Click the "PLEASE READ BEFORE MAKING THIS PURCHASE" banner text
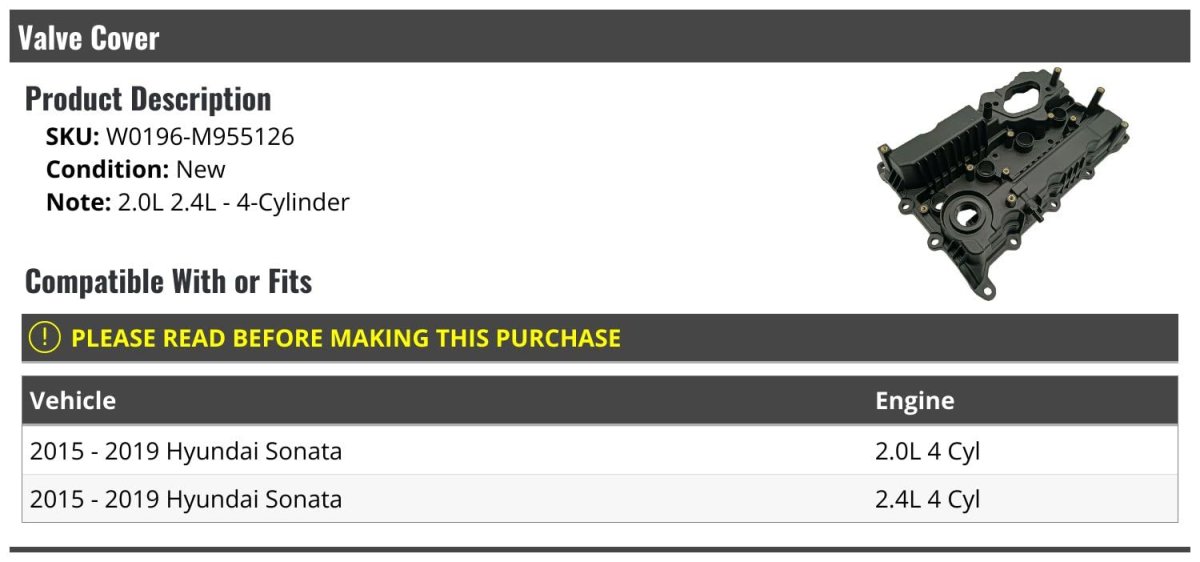This screenshot has width=1200, height=562. 346,338
